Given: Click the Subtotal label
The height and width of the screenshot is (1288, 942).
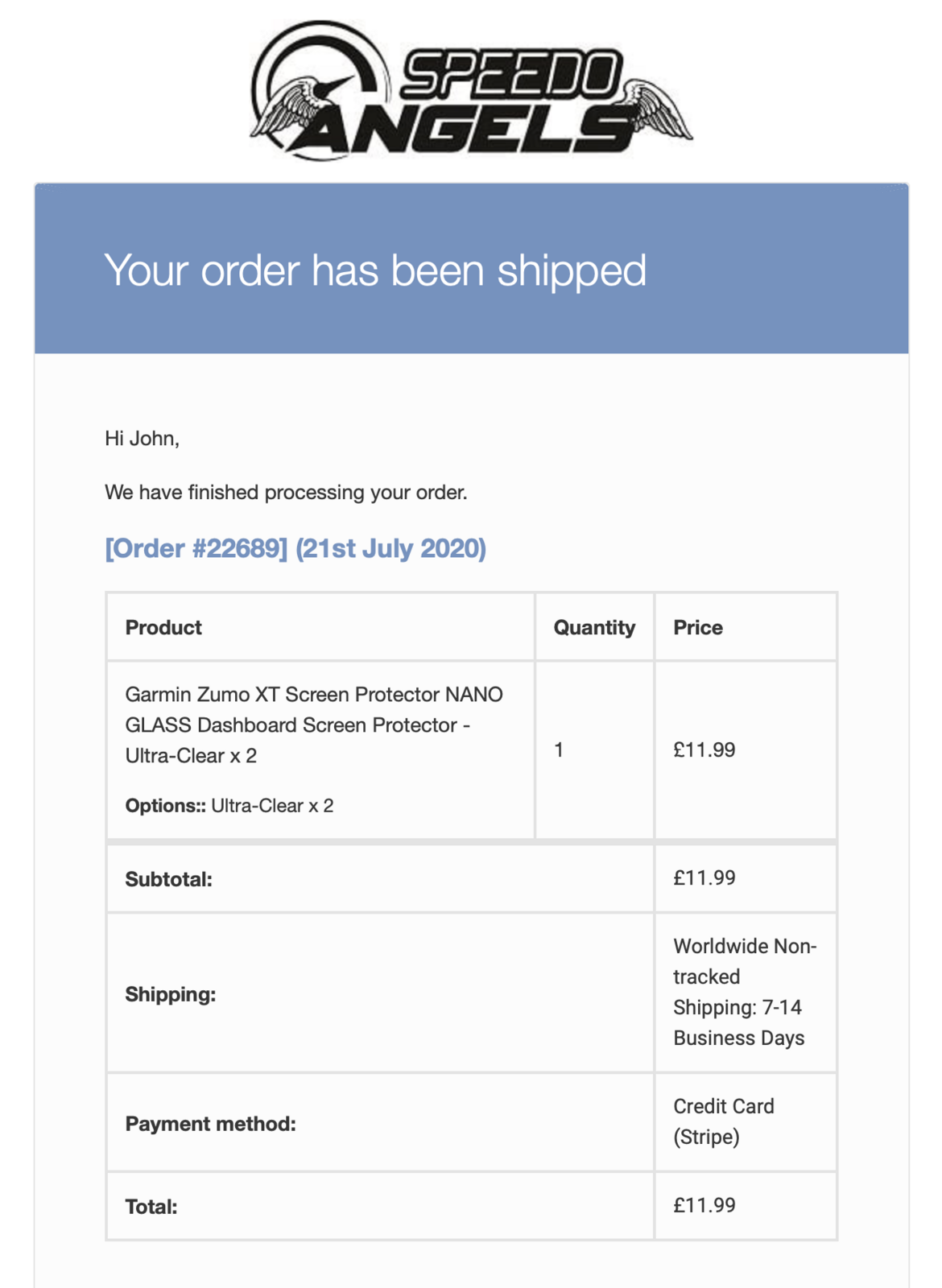Looking at the screenshot, I should 169,879.
